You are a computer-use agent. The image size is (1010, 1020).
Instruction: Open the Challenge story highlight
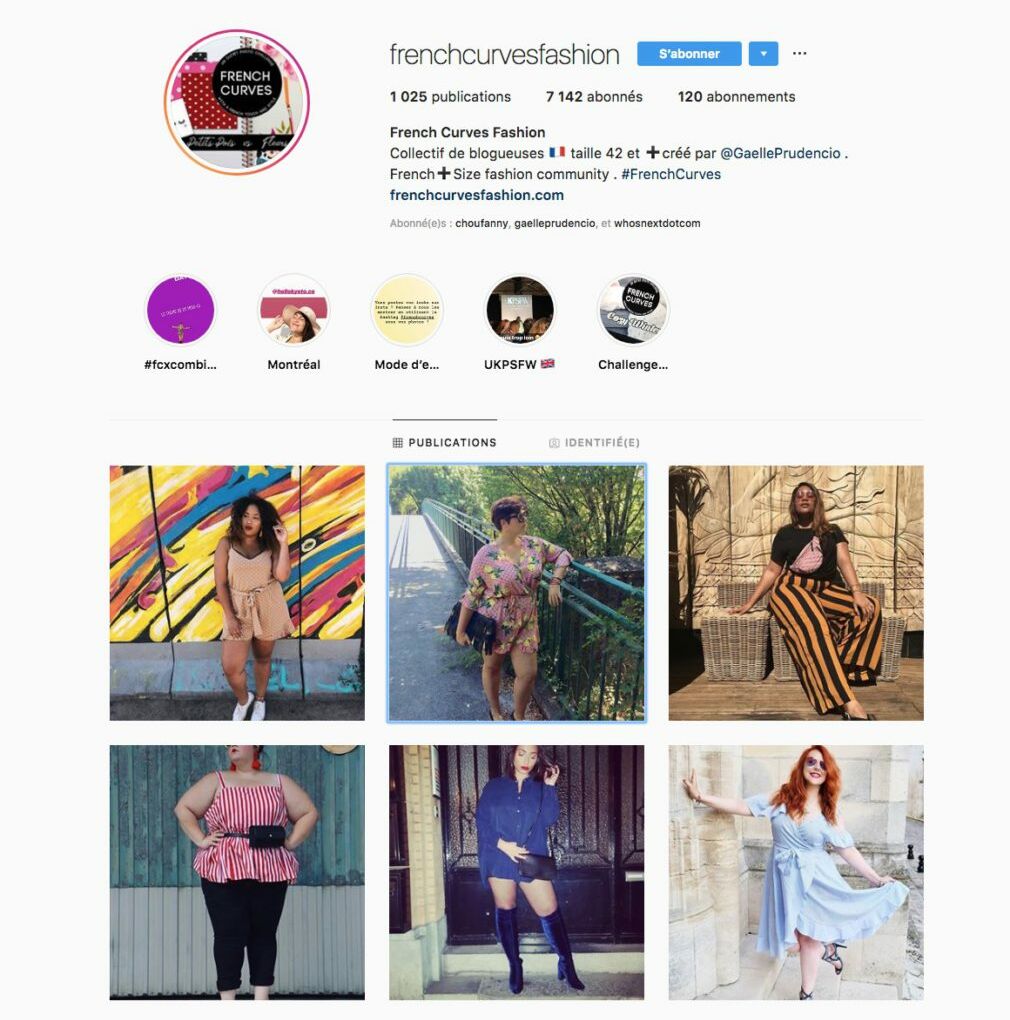coord(633,310)
